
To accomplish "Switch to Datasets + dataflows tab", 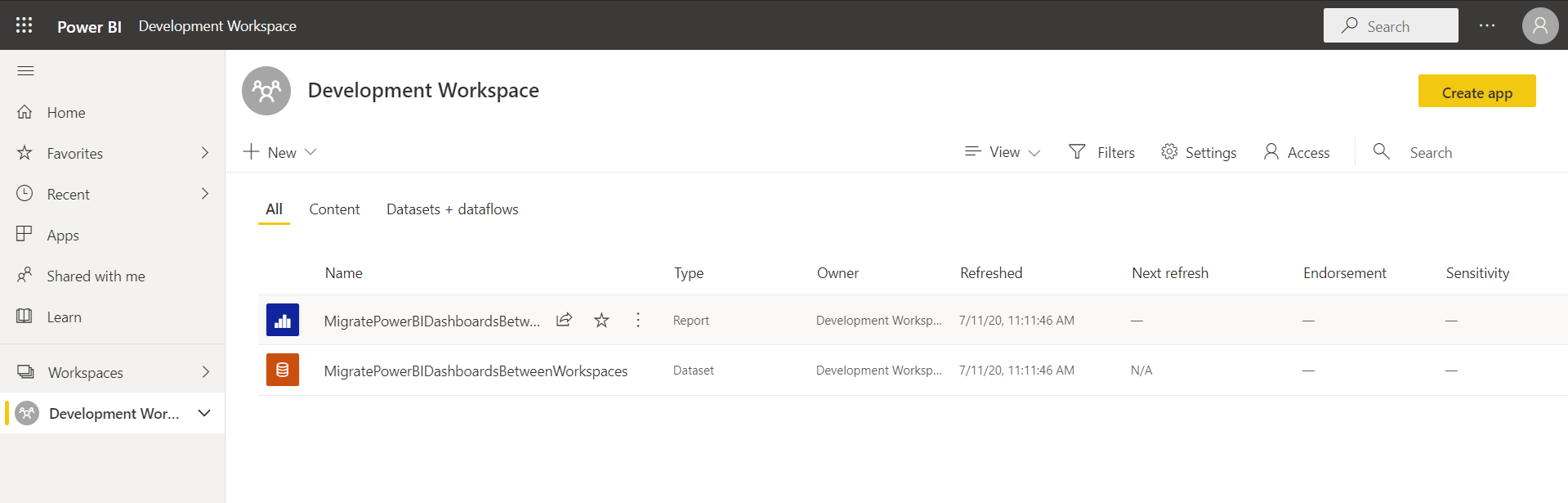I will point(452,209).
